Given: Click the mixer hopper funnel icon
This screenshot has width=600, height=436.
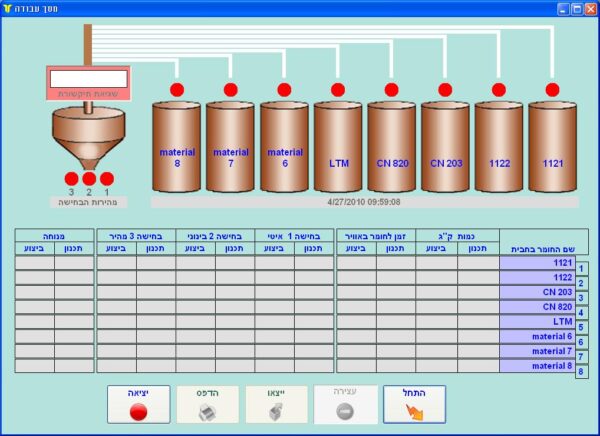Looking at the screenshot, I should [x=88, y=138].
